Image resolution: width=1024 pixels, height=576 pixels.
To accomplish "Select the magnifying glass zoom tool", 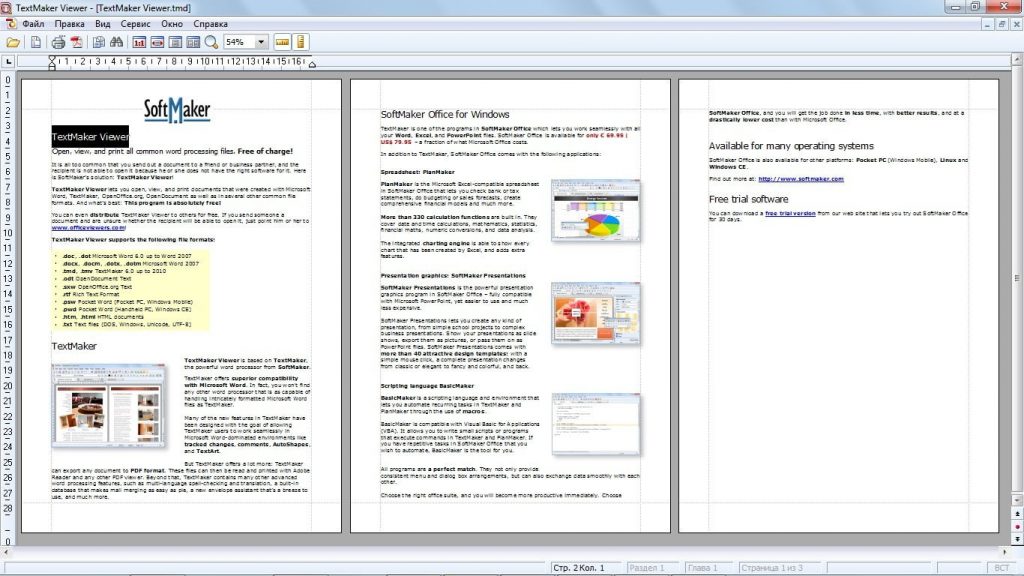I will tap(211, 42).
